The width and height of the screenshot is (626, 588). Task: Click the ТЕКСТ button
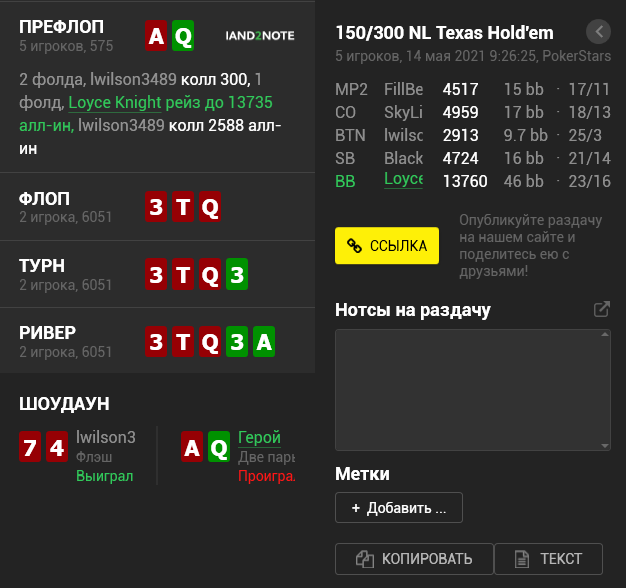click(x=548, y=559)
